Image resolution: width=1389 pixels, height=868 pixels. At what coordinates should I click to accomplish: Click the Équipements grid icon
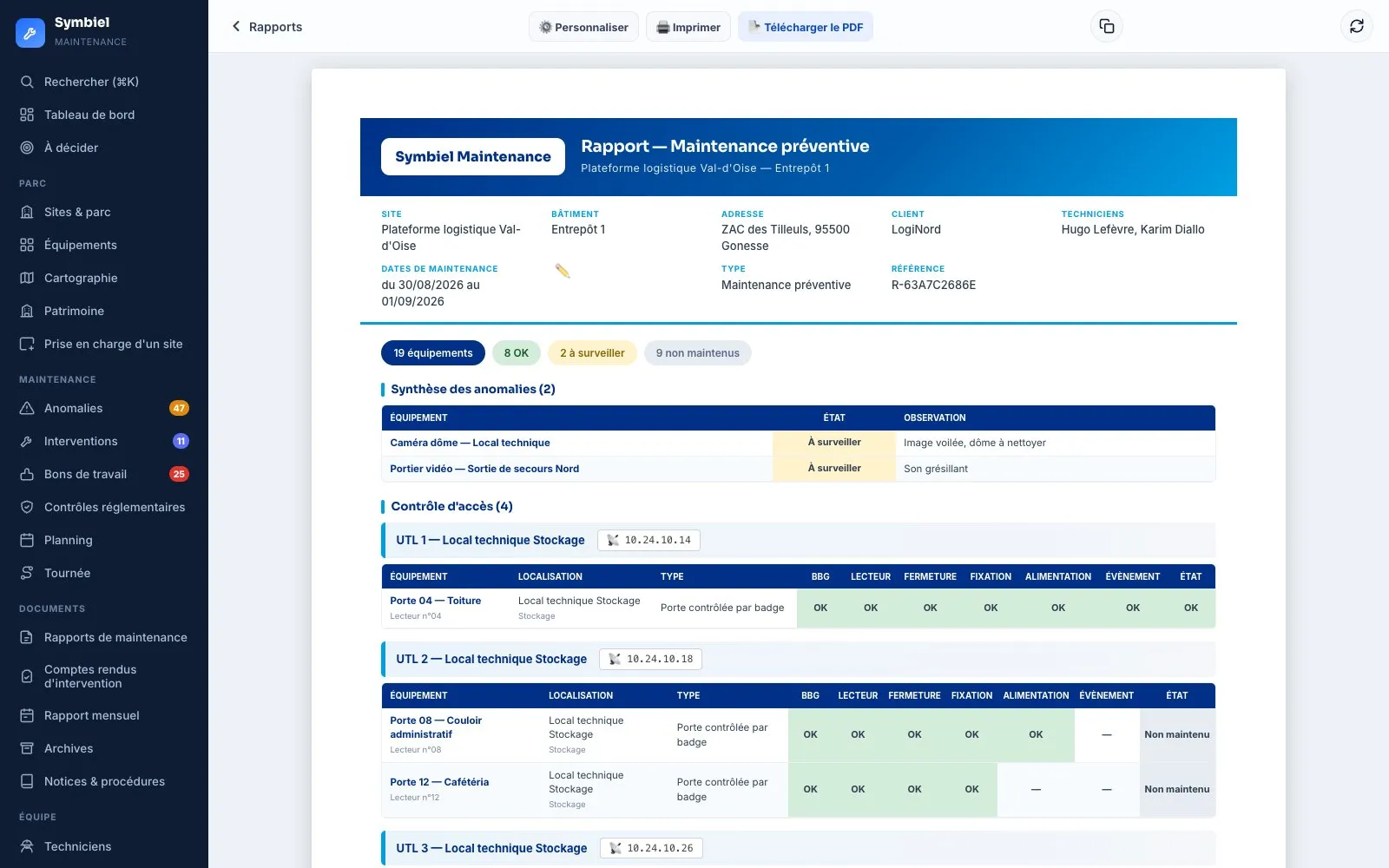click(27, 245)
